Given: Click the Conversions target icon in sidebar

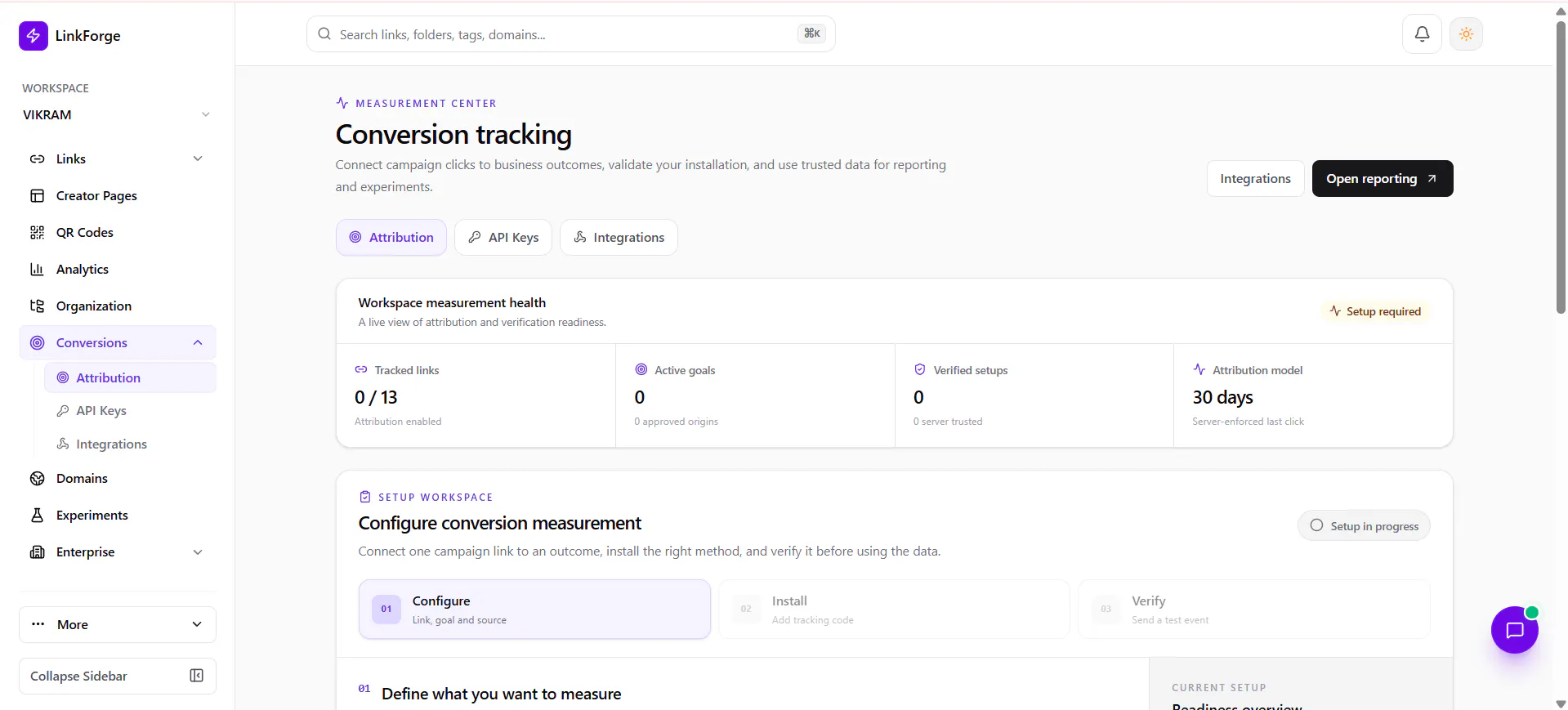Looking at the screenshot, I should point(38,343).
